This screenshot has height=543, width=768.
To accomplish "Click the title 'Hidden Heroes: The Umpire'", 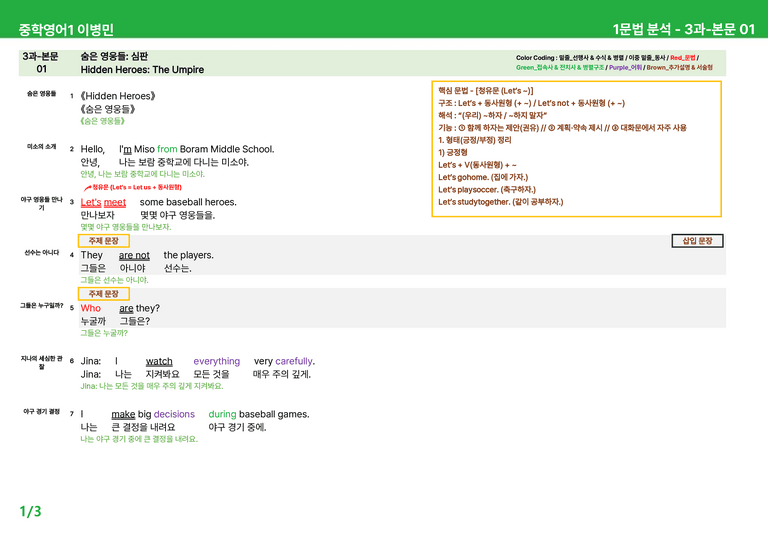I will click(142, 70).
